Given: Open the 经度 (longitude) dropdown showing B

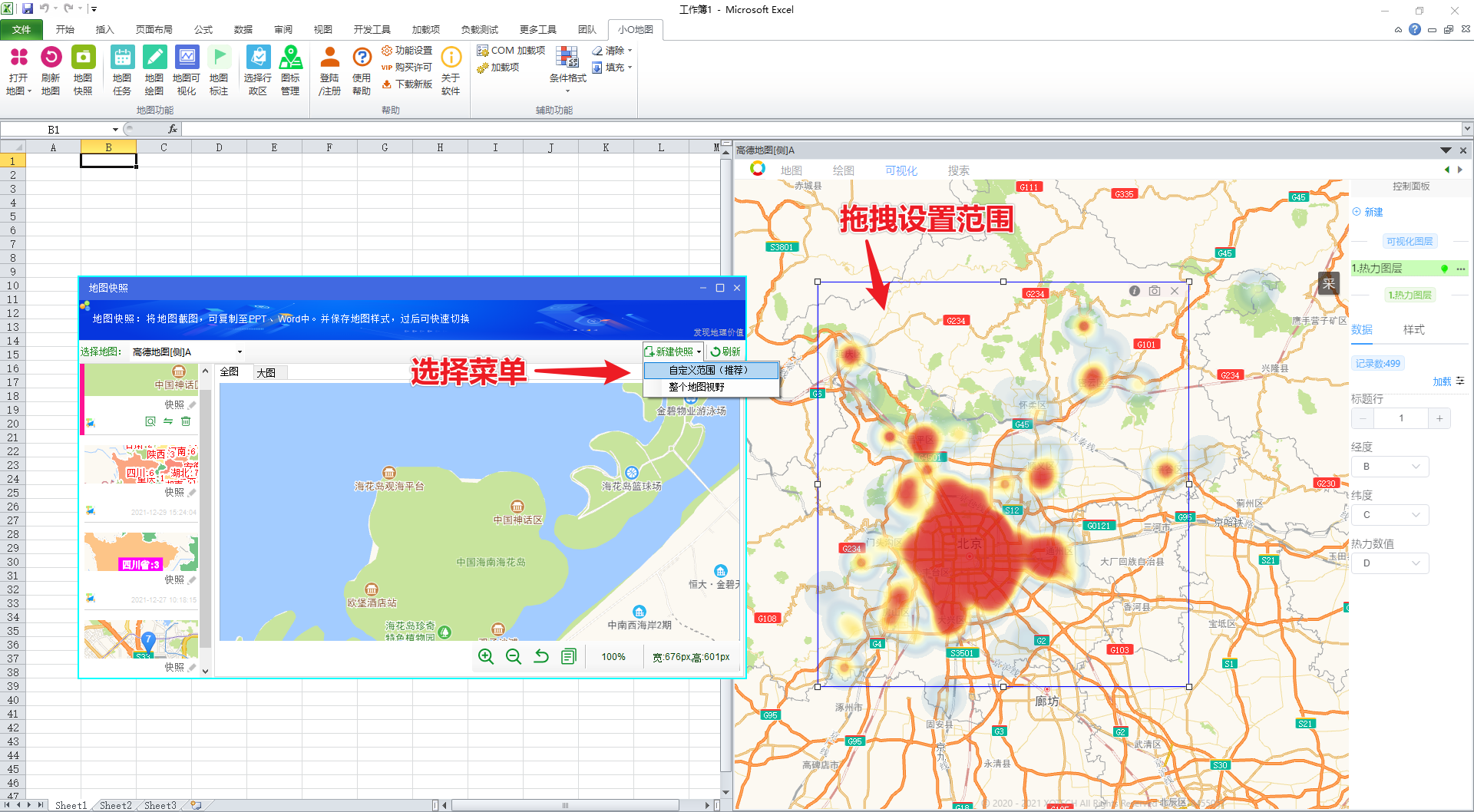Looking at the screenshot, I should coord(1390,467).
